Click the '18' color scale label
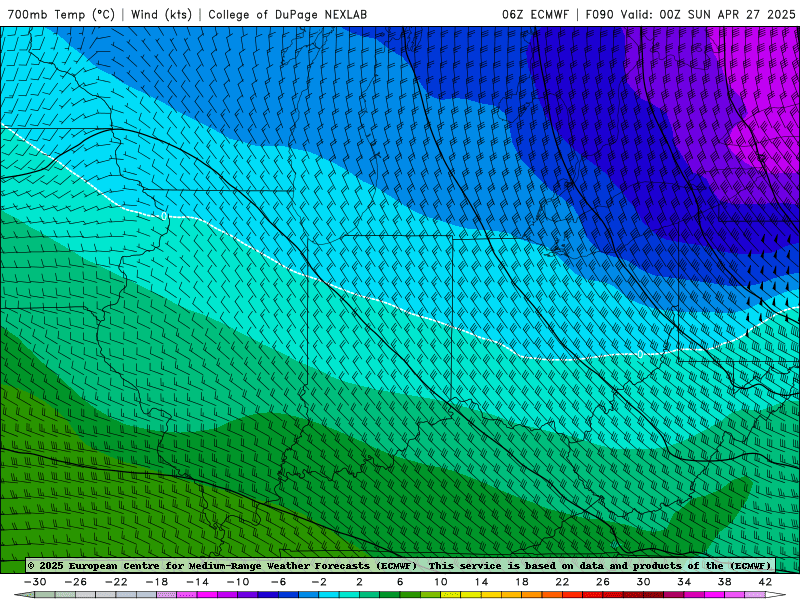800x600 pixels. [522, 582]
